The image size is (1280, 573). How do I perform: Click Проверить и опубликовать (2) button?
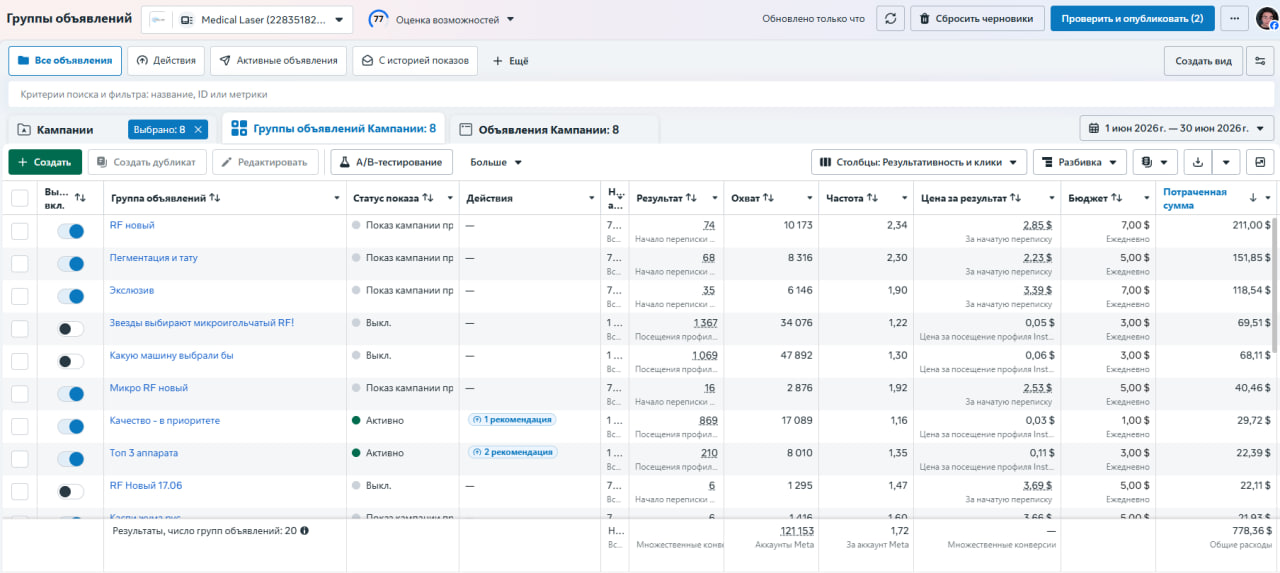pos(1132,19)
